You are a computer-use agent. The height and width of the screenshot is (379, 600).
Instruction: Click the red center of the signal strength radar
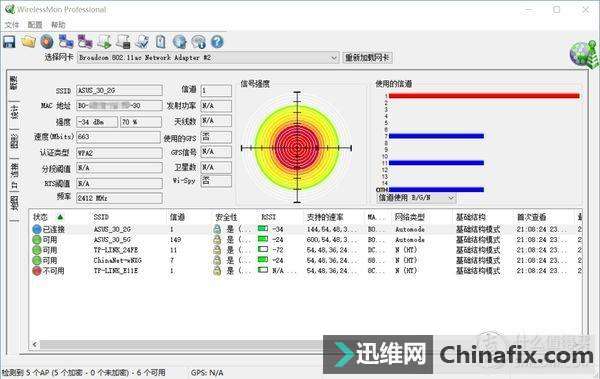297,147
